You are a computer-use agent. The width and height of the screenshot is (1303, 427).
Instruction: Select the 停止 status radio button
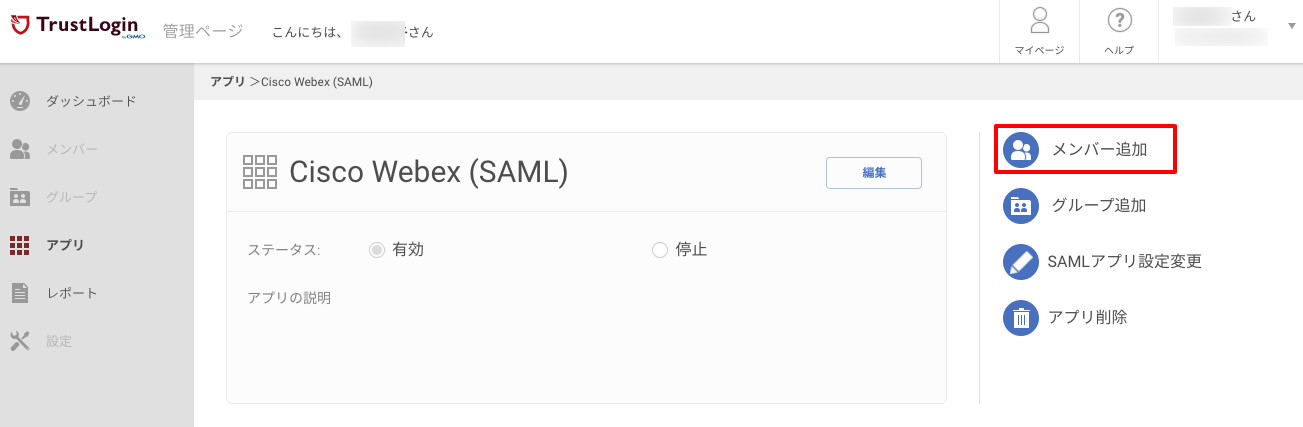pyautogui.click(x=659, y=250)
